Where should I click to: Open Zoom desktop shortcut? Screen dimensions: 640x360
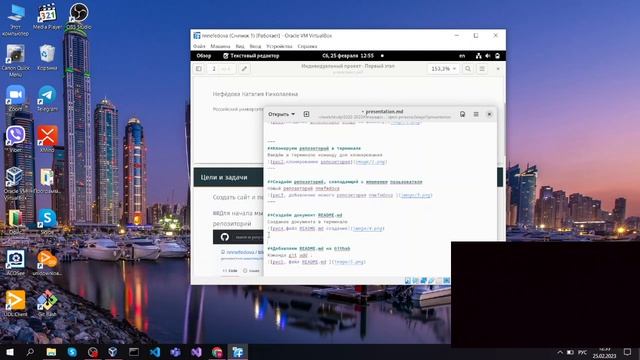[16, 98]
